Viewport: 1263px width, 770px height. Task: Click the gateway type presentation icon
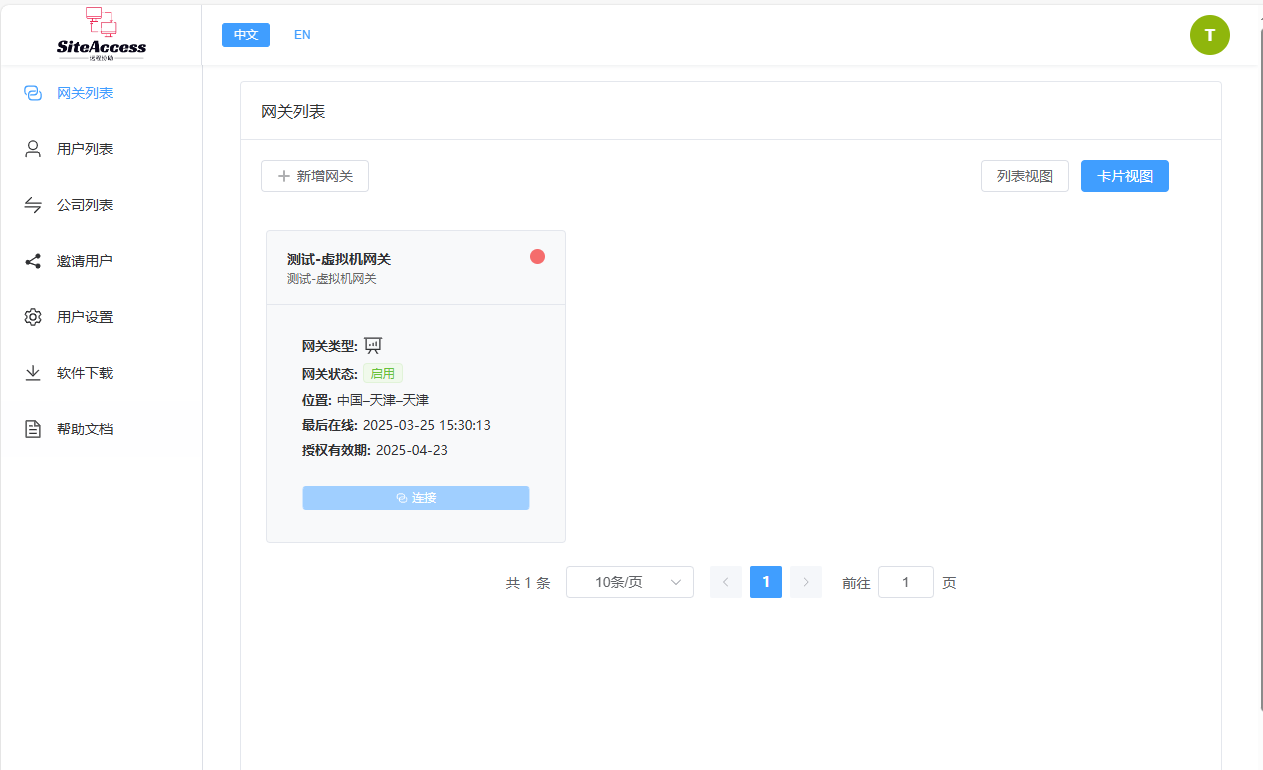tap(373, 346)
